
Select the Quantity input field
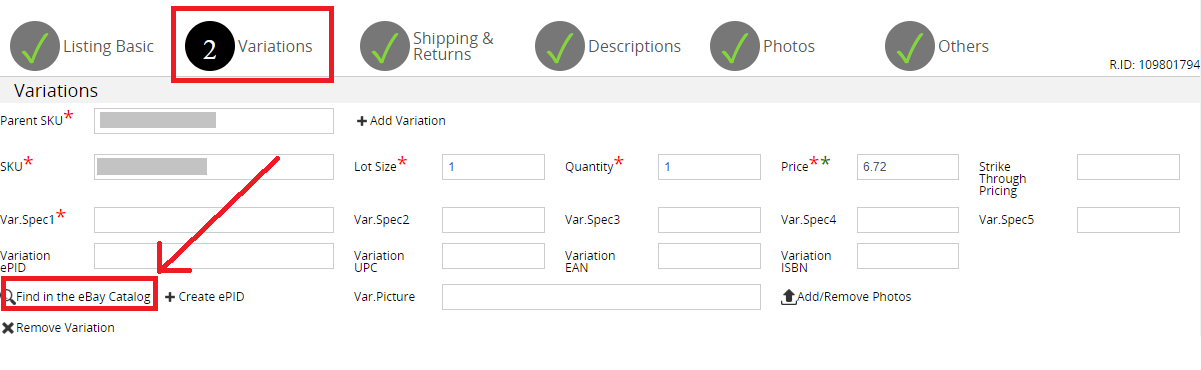coord(709,167)
